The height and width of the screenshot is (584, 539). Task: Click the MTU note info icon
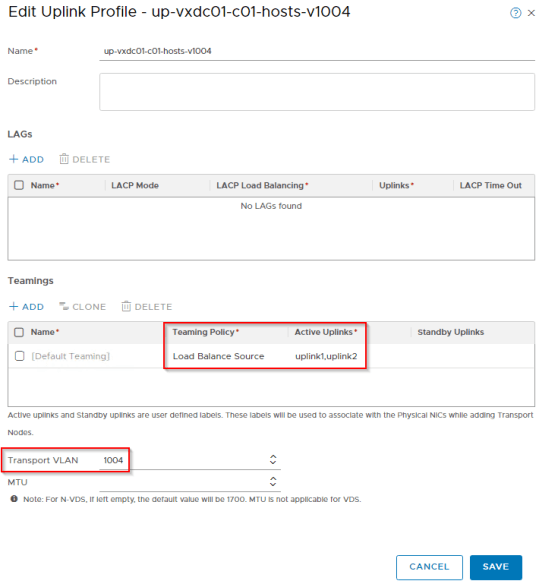[14, 499]
